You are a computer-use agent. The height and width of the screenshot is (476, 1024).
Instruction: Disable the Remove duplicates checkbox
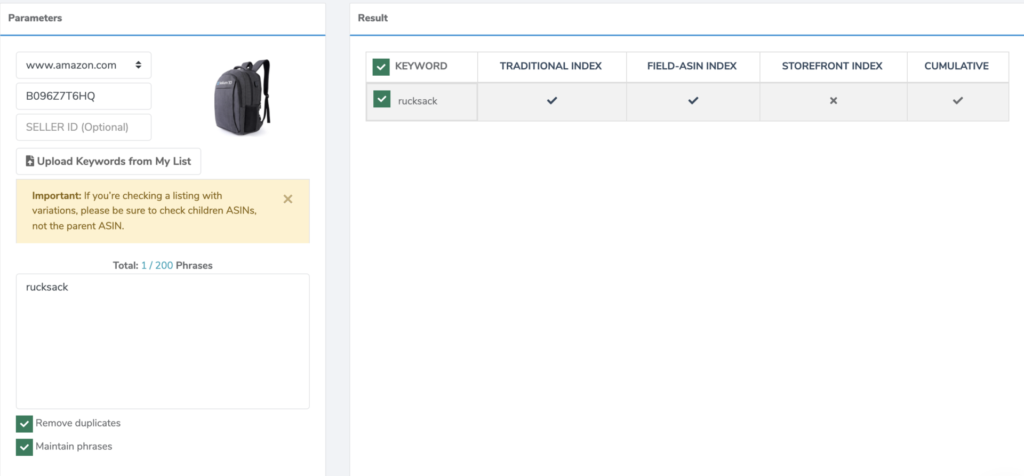[24, 423]
